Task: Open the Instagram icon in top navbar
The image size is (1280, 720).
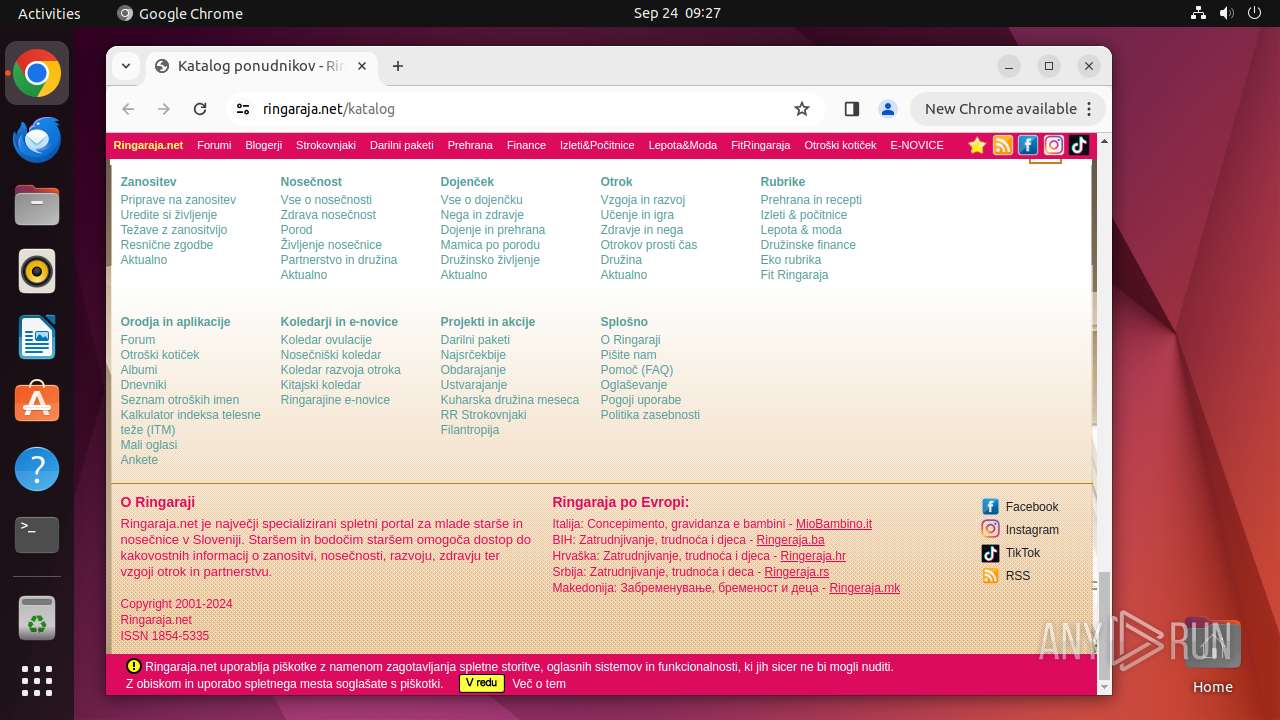Action: click(x=1054, y=146)
